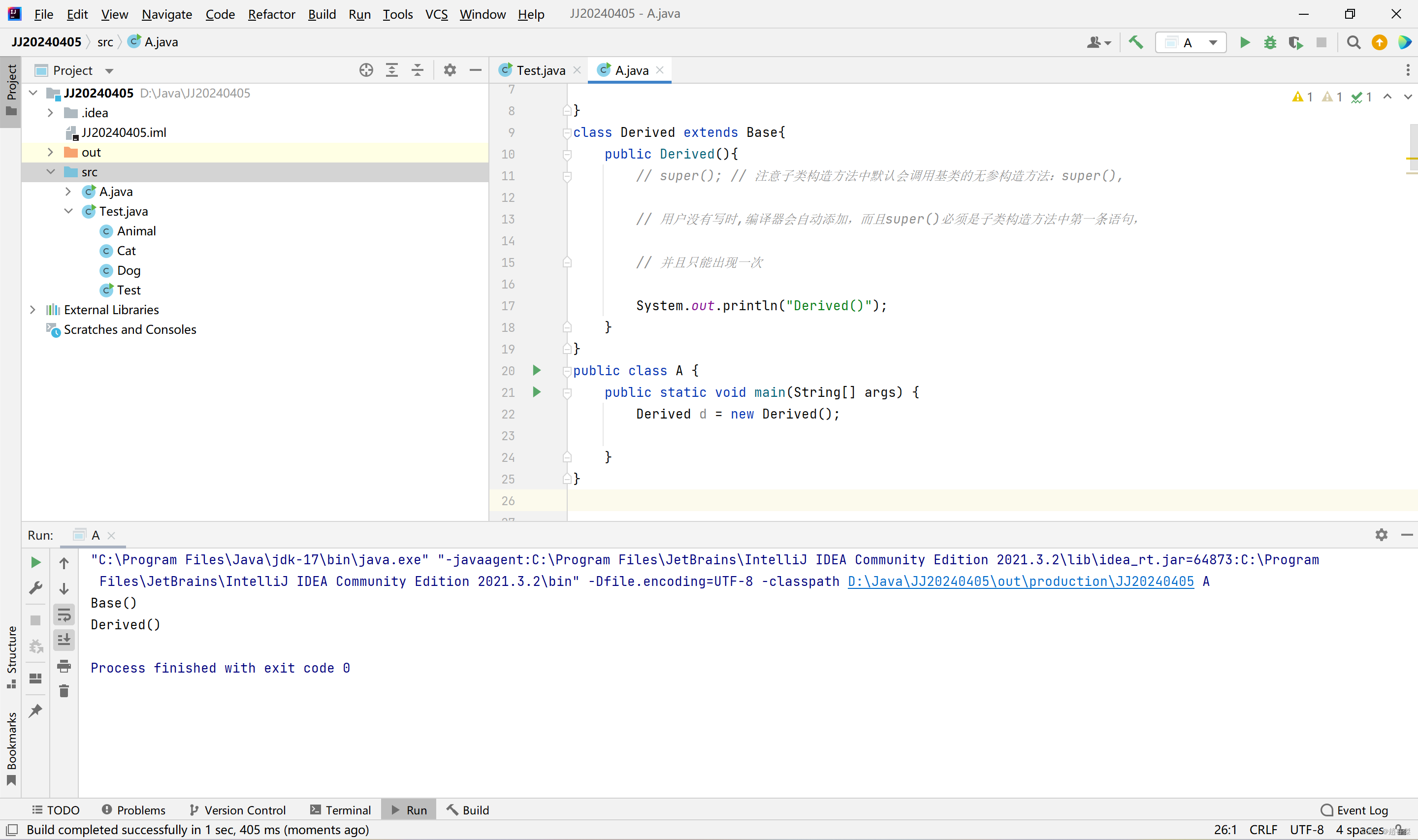Expand the out folder
Image resolution: width=1418 pixels, height=840 pixels.
tap(50, 152)
